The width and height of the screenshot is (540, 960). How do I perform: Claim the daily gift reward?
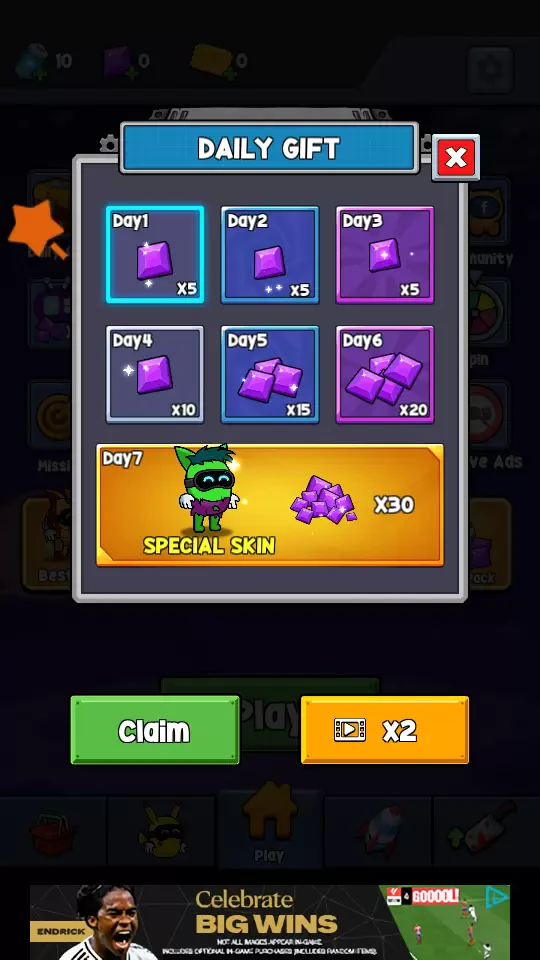coord(155,730)
